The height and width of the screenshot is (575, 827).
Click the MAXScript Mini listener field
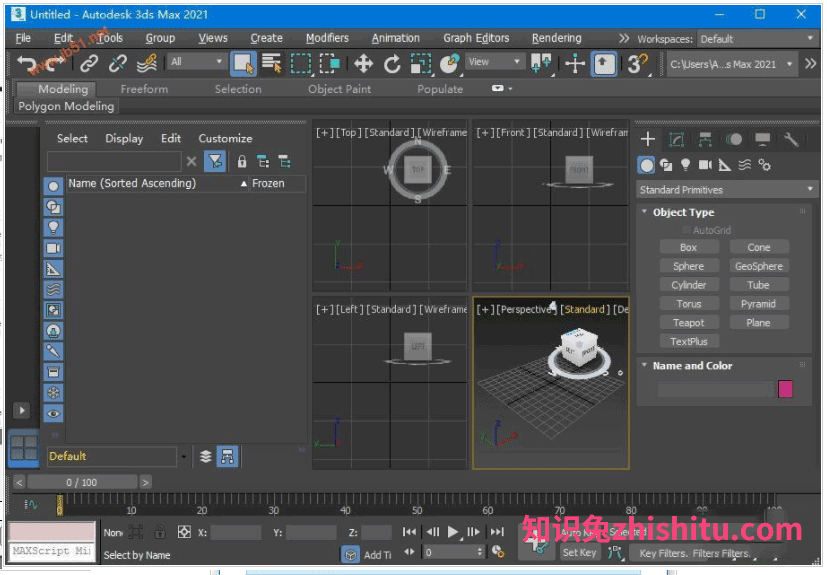coord(52,551)
